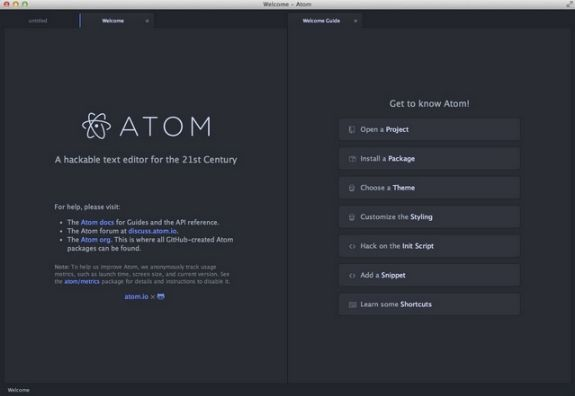Close the Welcome Guide tab
Viewport: 575px width, 396px height.
click(355, 21)
